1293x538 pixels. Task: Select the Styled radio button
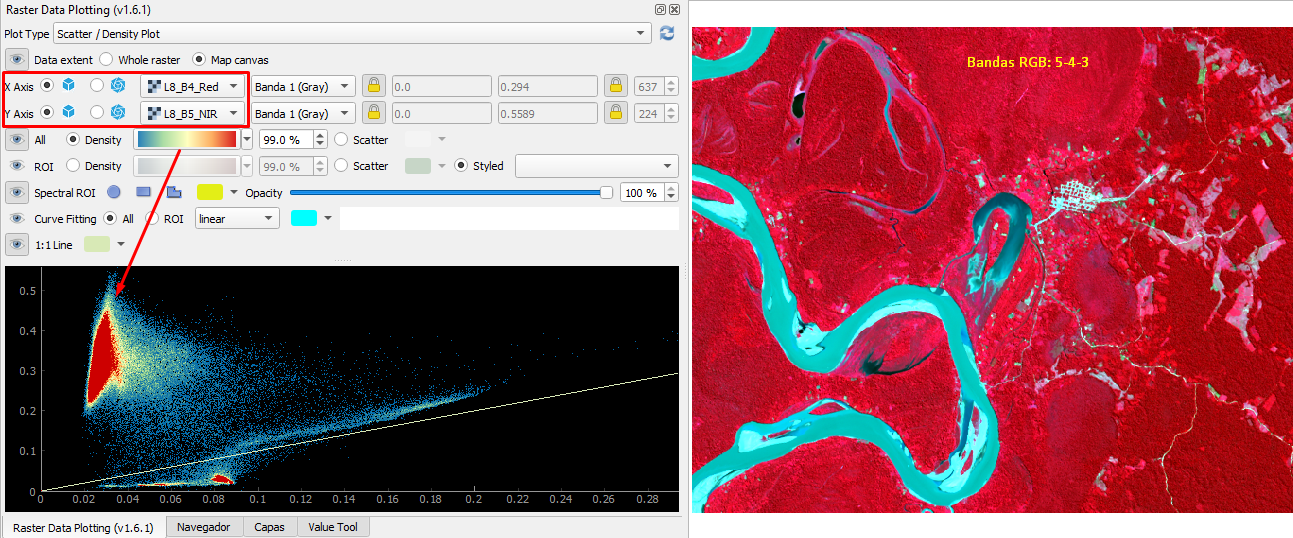point(461,166)
